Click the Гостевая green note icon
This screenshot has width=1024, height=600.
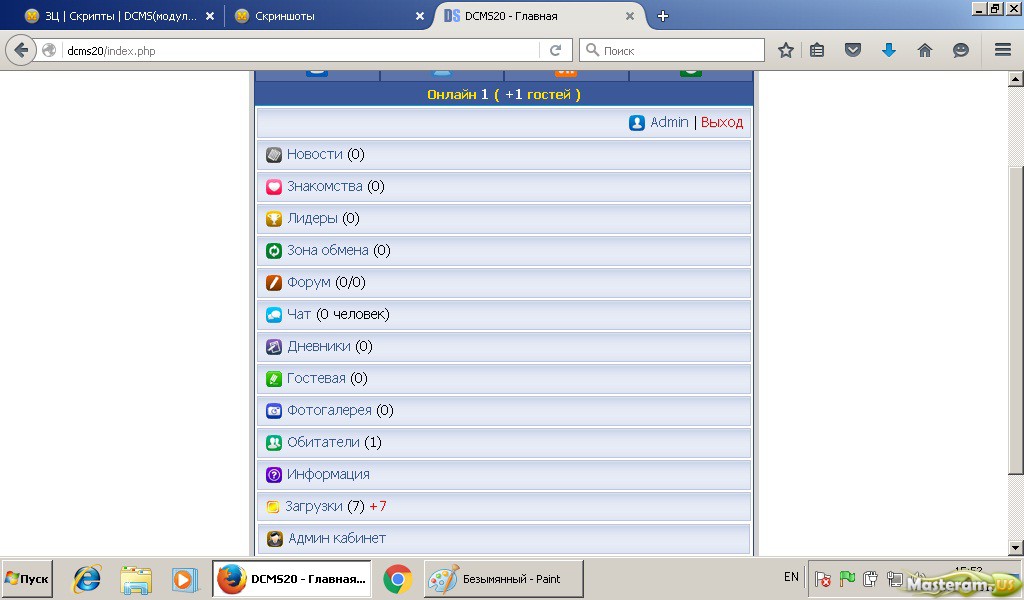click(x=274, y=379)
